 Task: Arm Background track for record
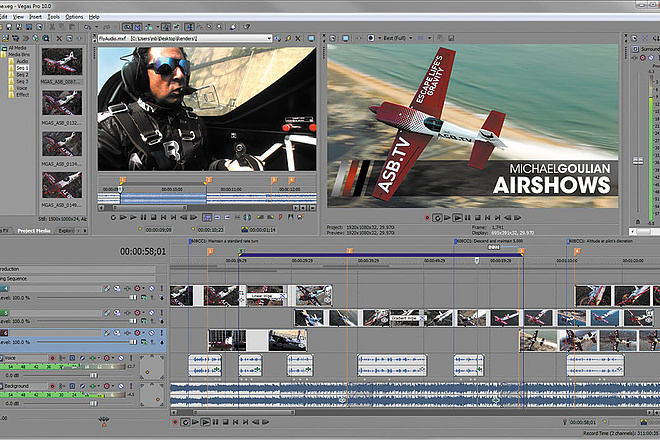tap(52, 386)
